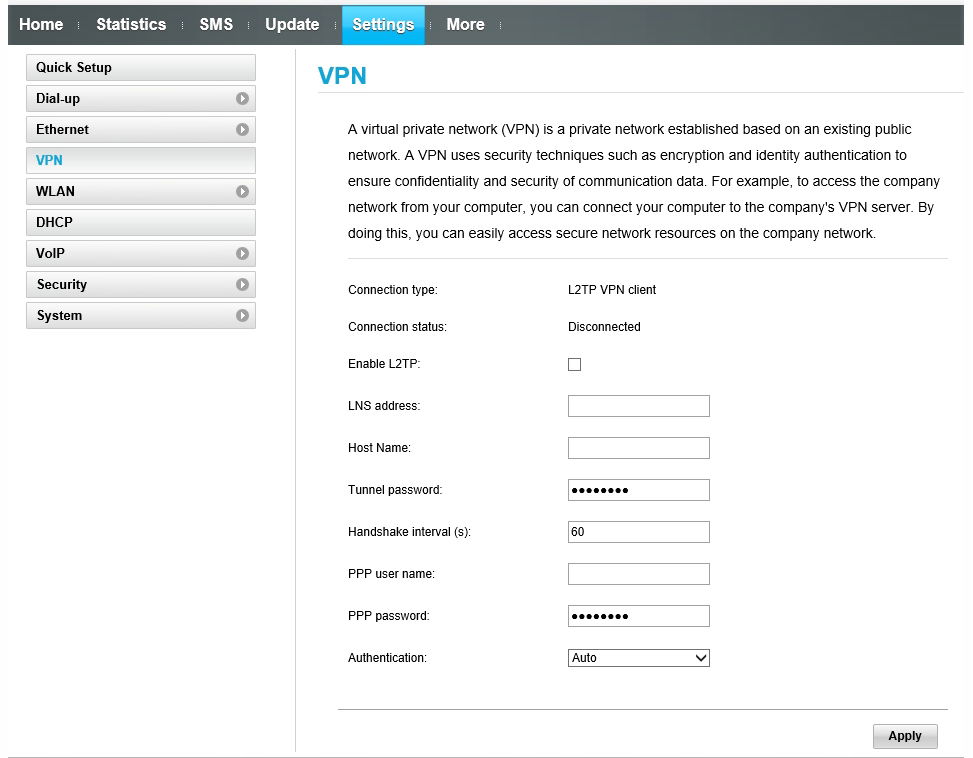This screenshot has width=973, height=758.
Task: Expand Security arrow icon in sidebar
Action: (x=242, y=284)
